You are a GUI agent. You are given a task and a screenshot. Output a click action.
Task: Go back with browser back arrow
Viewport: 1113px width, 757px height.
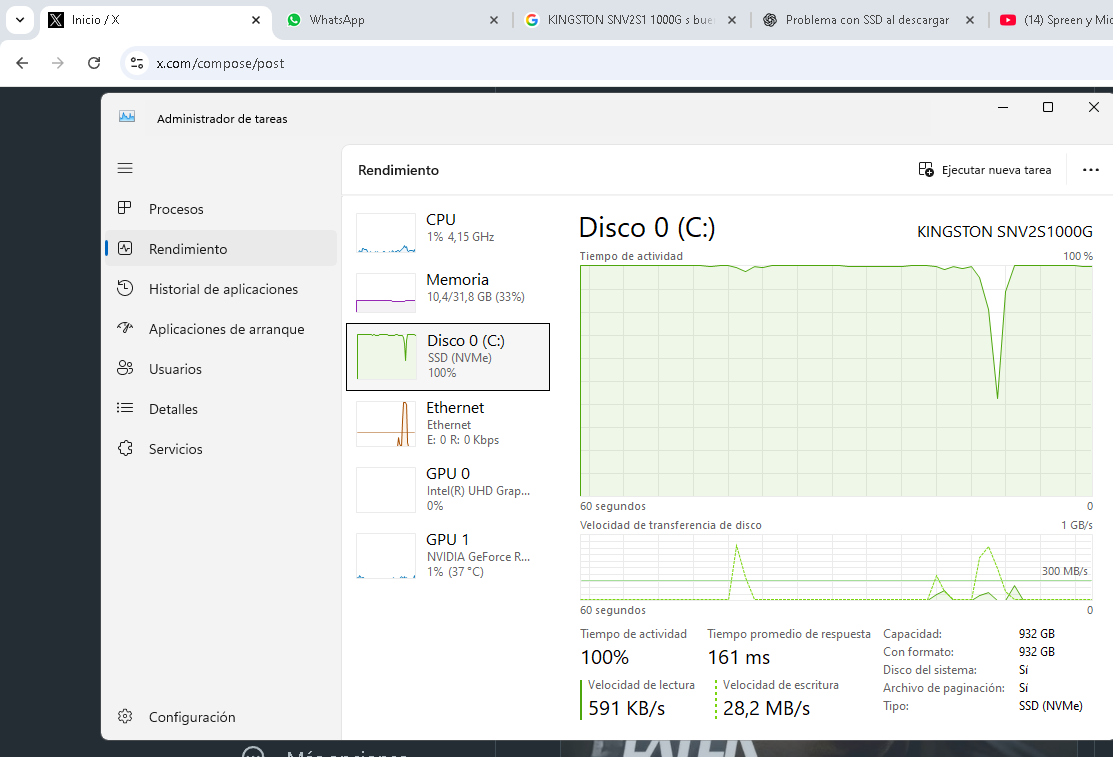pos(22,63)
